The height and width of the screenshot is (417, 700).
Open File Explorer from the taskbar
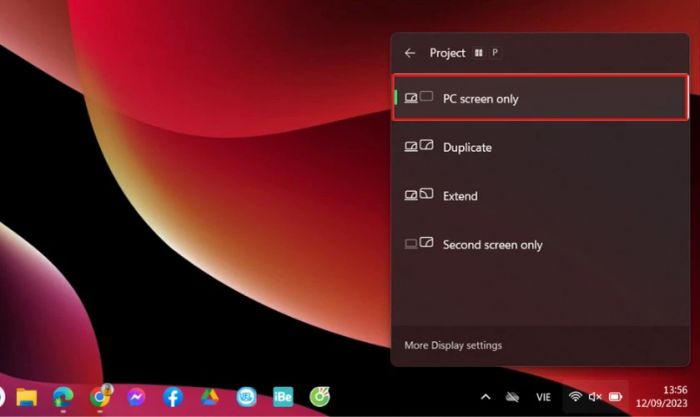click(x=27, y=397)
